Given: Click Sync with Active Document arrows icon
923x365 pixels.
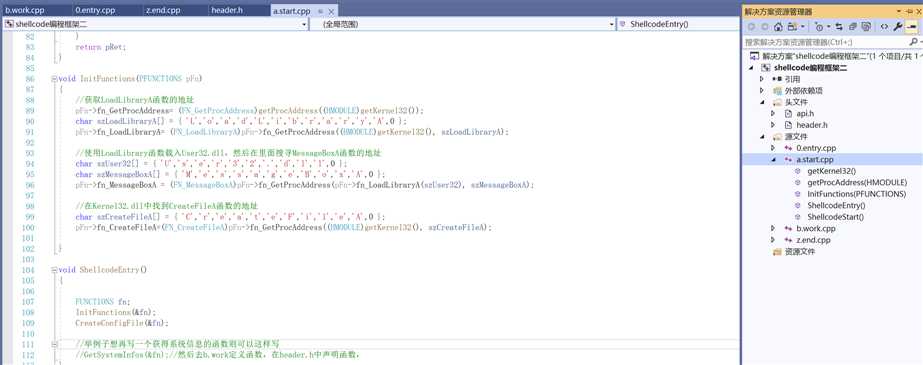Looking at the screenshot, I should pos(839,27).
